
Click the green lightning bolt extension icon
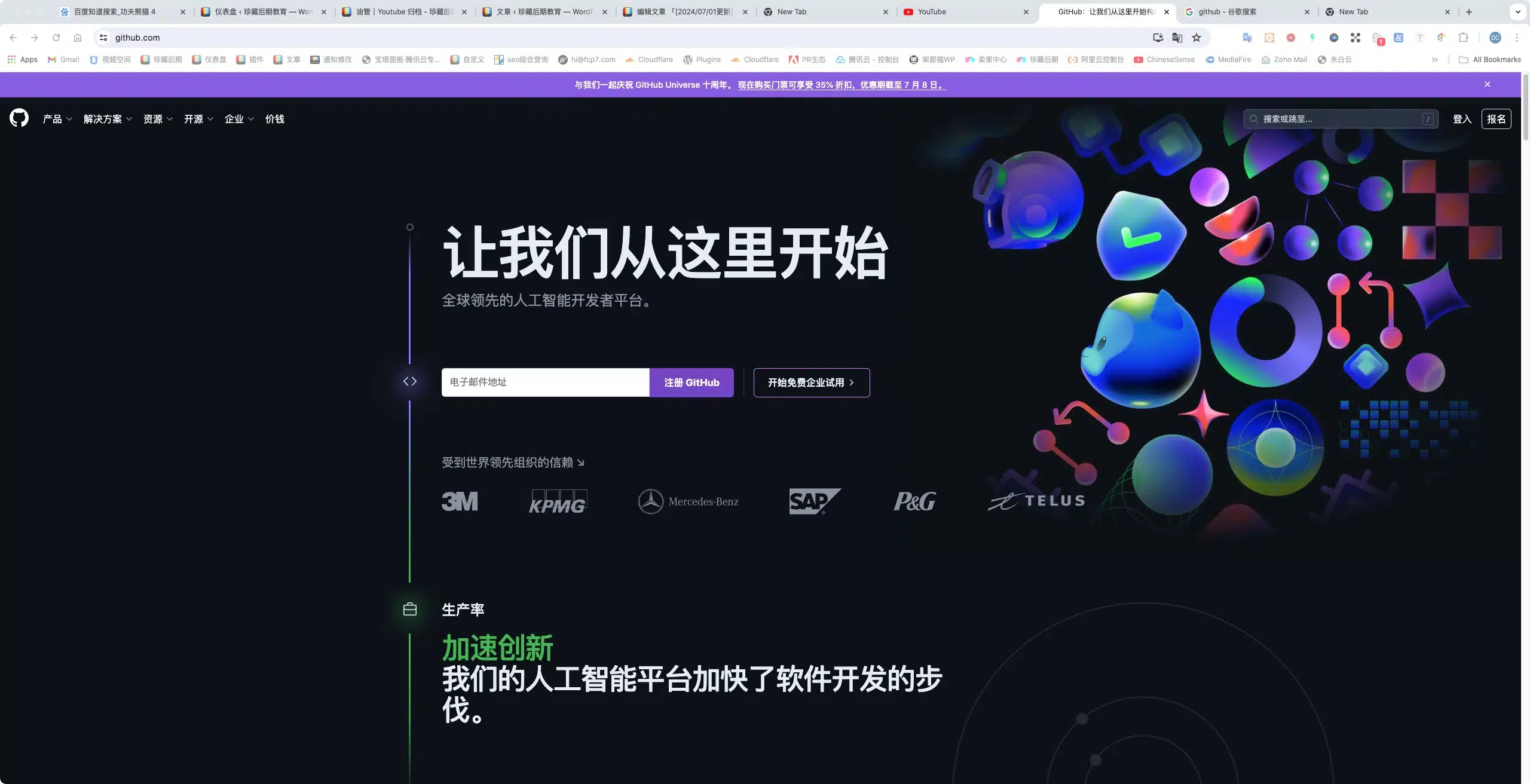click(x=1312, y=38)
